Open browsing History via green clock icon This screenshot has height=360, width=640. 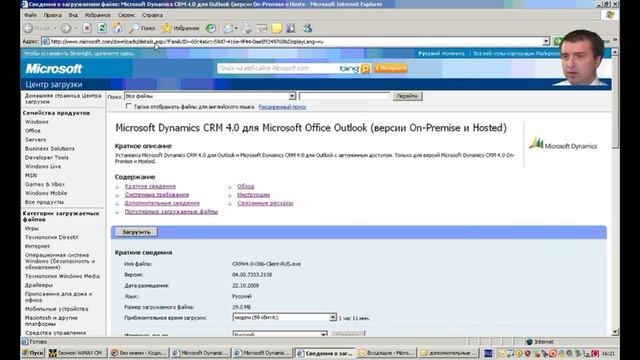(x=211, y=28)
